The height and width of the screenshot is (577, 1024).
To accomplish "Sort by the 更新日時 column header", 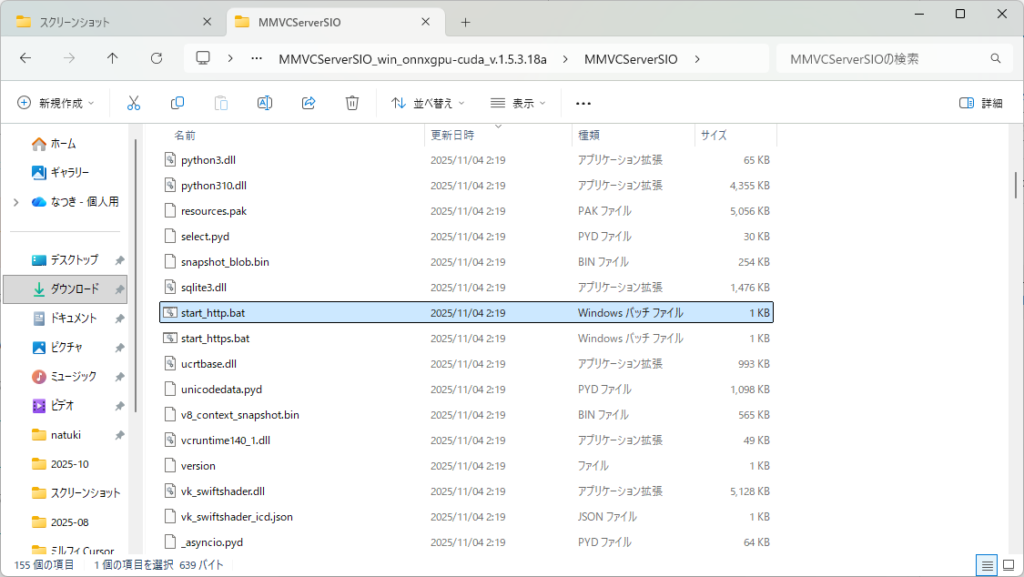I will [453, 134].
